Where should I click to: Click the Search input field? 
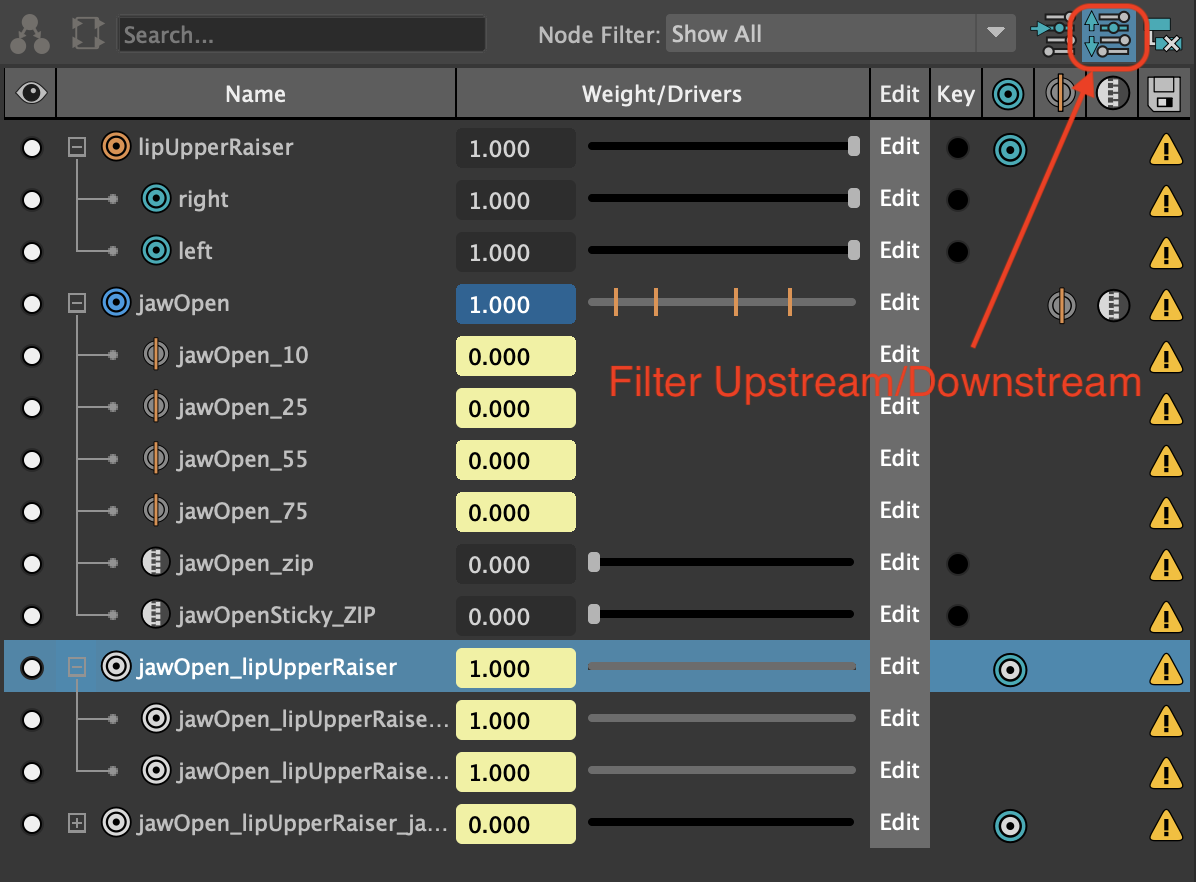301,34
